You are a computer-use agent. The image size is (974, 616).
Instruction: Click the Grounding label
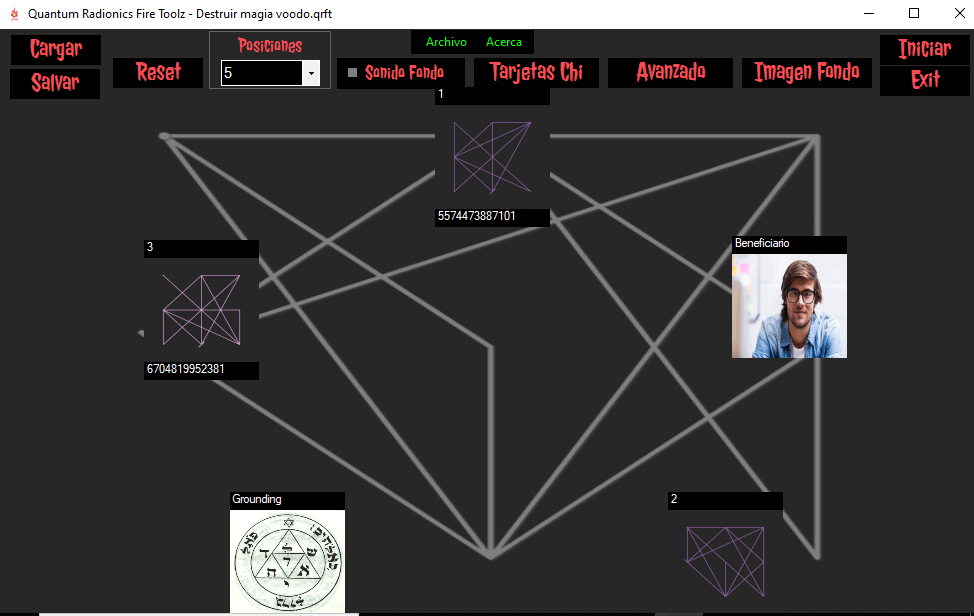[x=287, y=500]
